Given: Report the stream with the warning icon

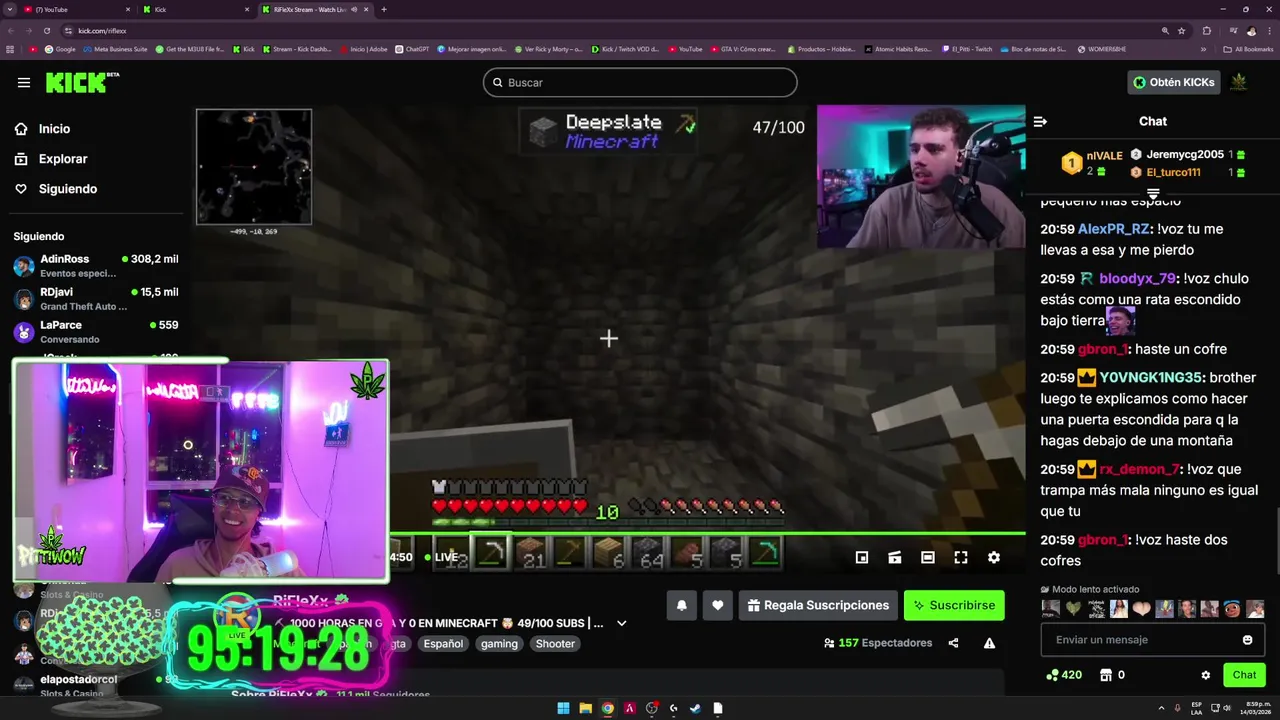Looking at the screenshot, I should point(989,643).
